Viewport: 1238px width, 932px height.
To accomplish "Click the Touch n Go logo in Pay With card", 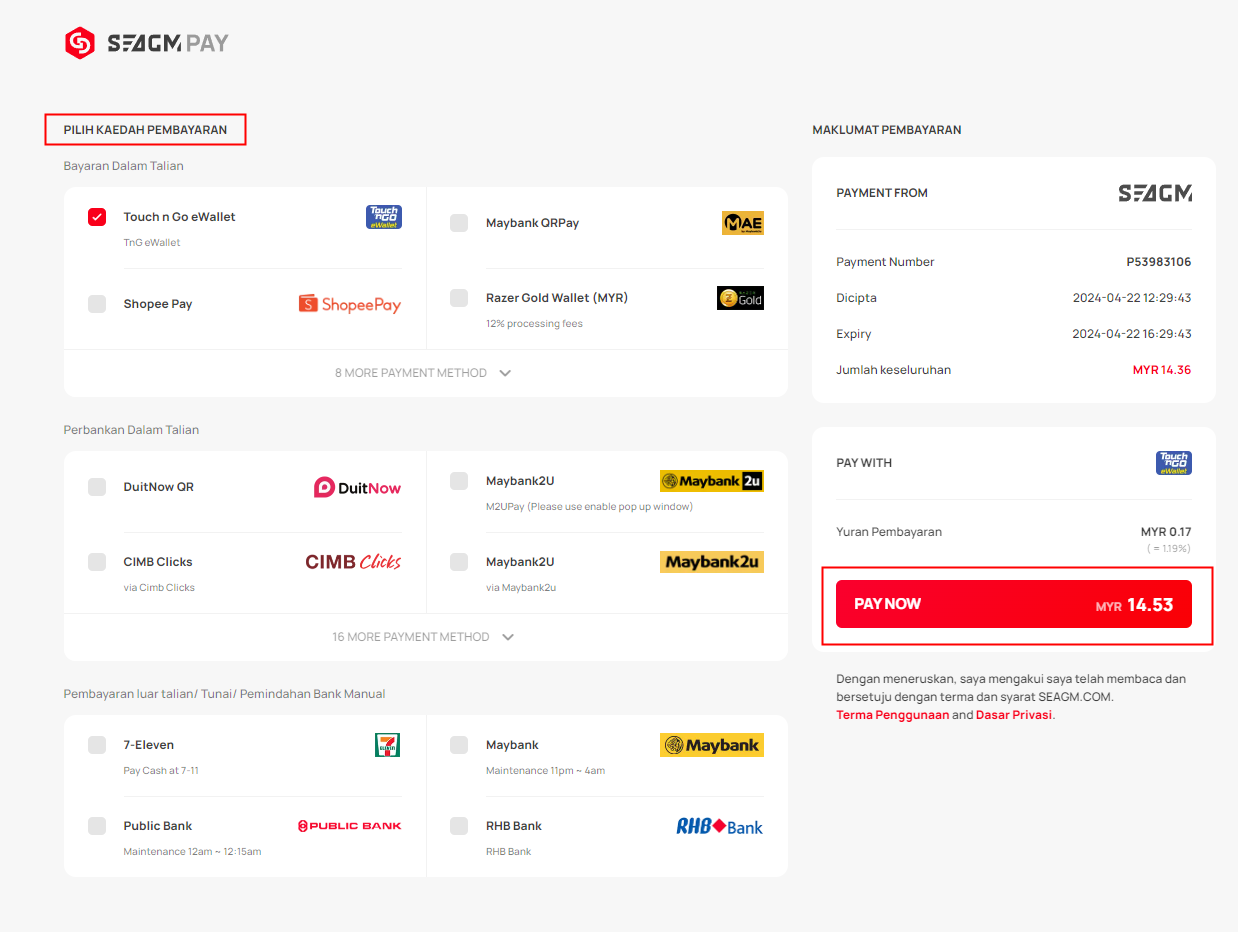I will point(1174,463).
